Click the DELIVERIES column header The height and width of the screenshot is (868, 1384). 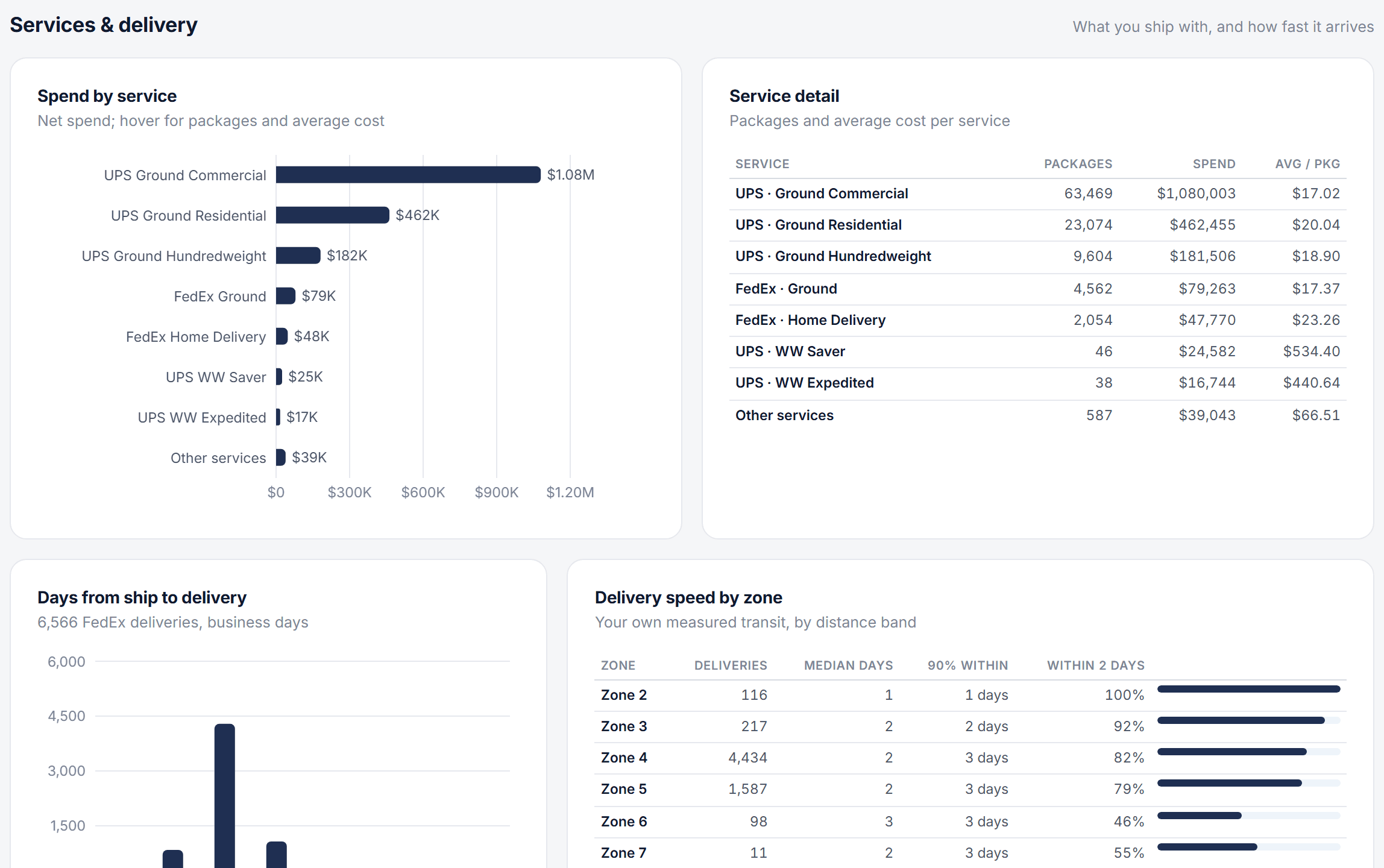pyautogui.click(x=731, y=665)
